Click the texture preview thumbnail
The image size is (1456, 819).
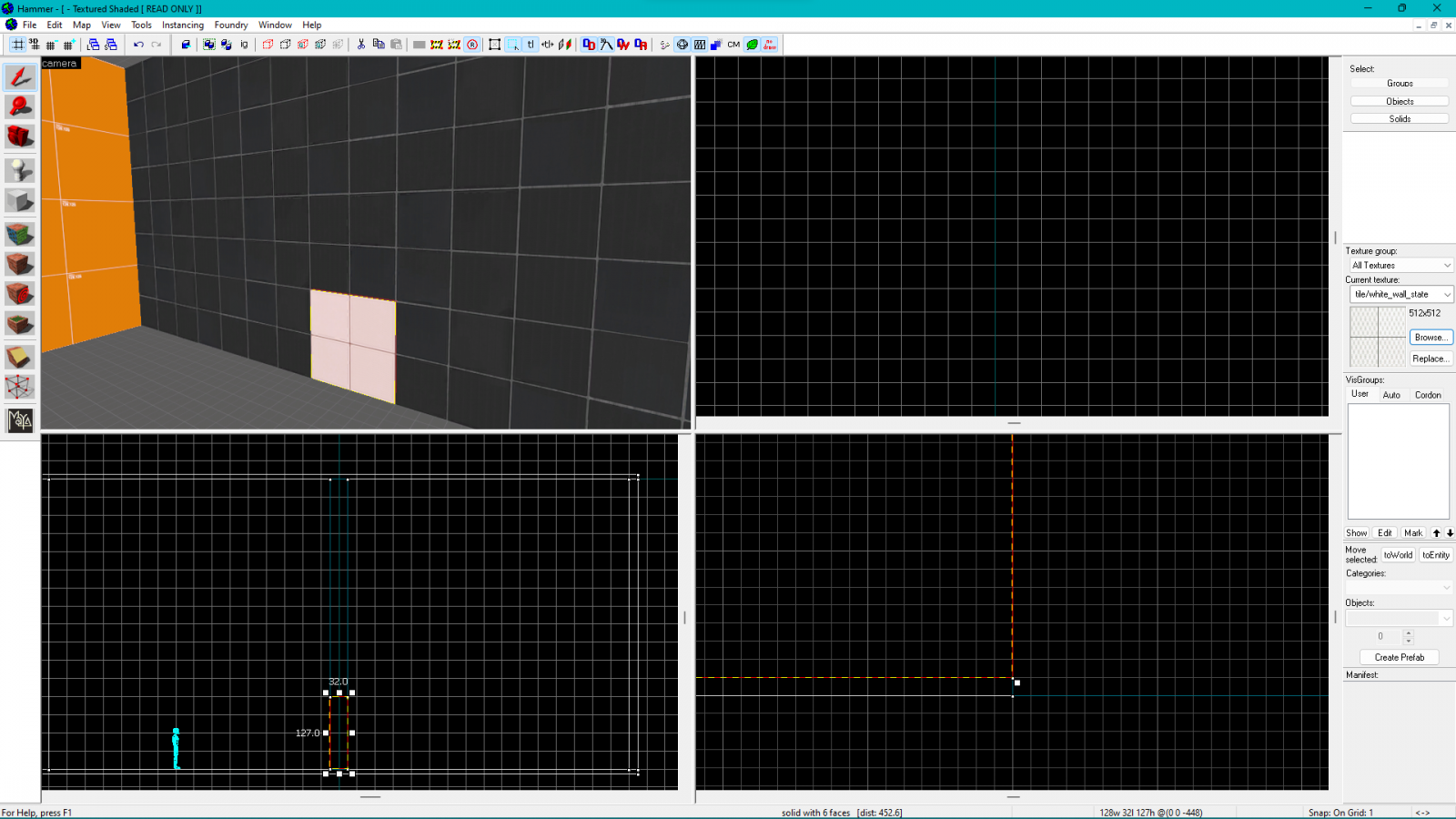[x=1376, y=337]
